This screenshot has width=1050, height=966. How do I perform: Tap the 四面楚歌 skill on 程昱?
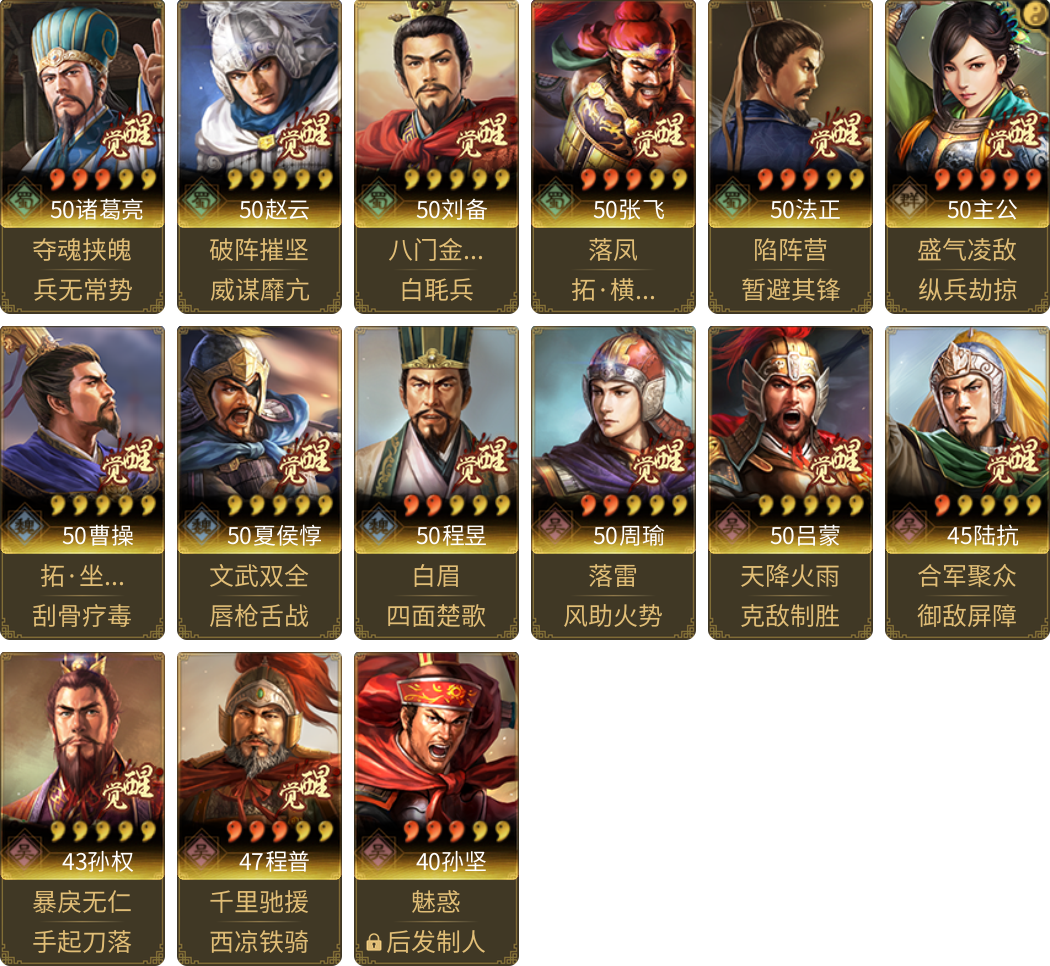click(x=436, y=616)
